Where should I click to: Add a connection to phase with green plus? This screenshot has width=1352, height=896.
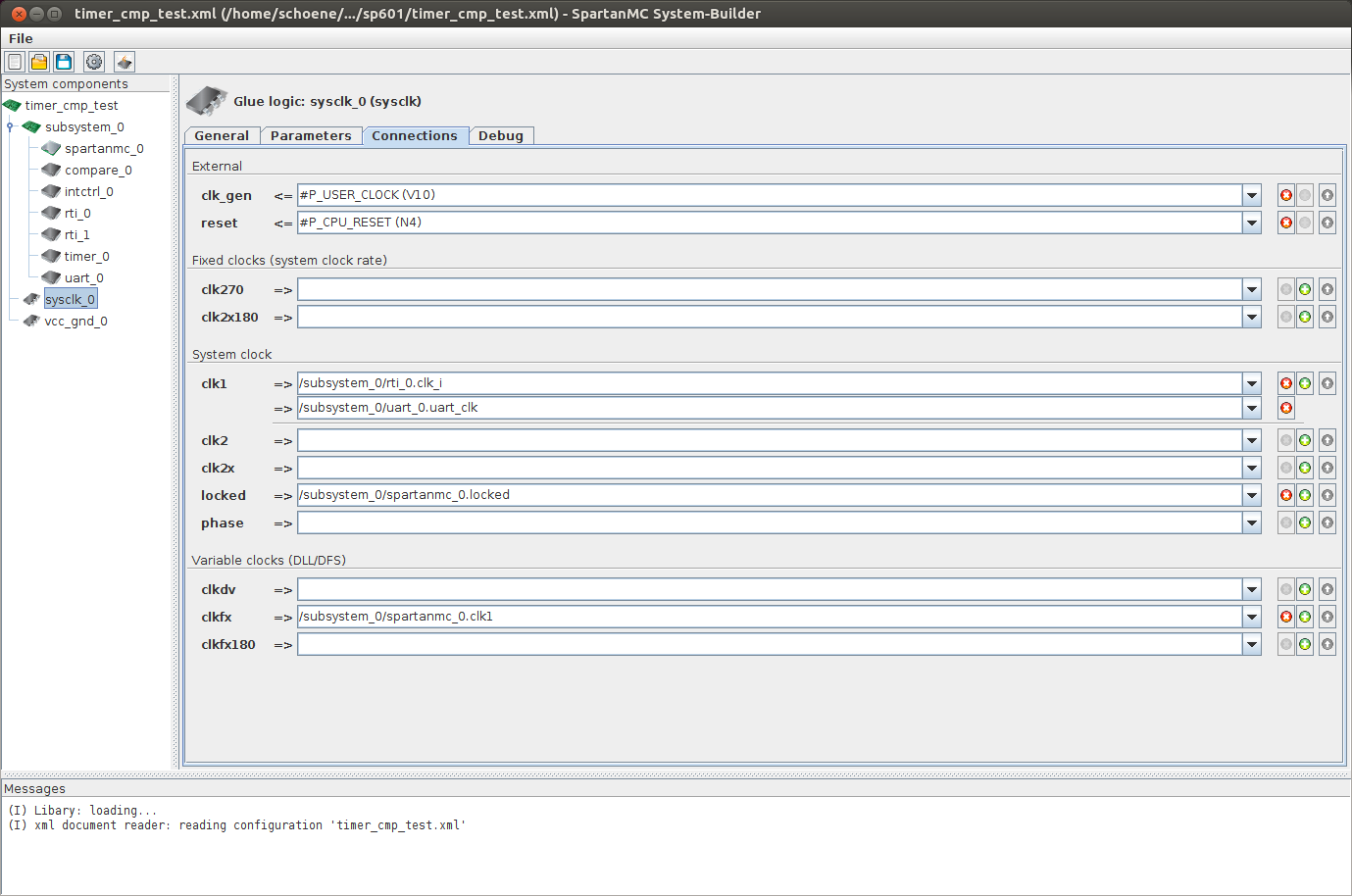click(1305, 523)
